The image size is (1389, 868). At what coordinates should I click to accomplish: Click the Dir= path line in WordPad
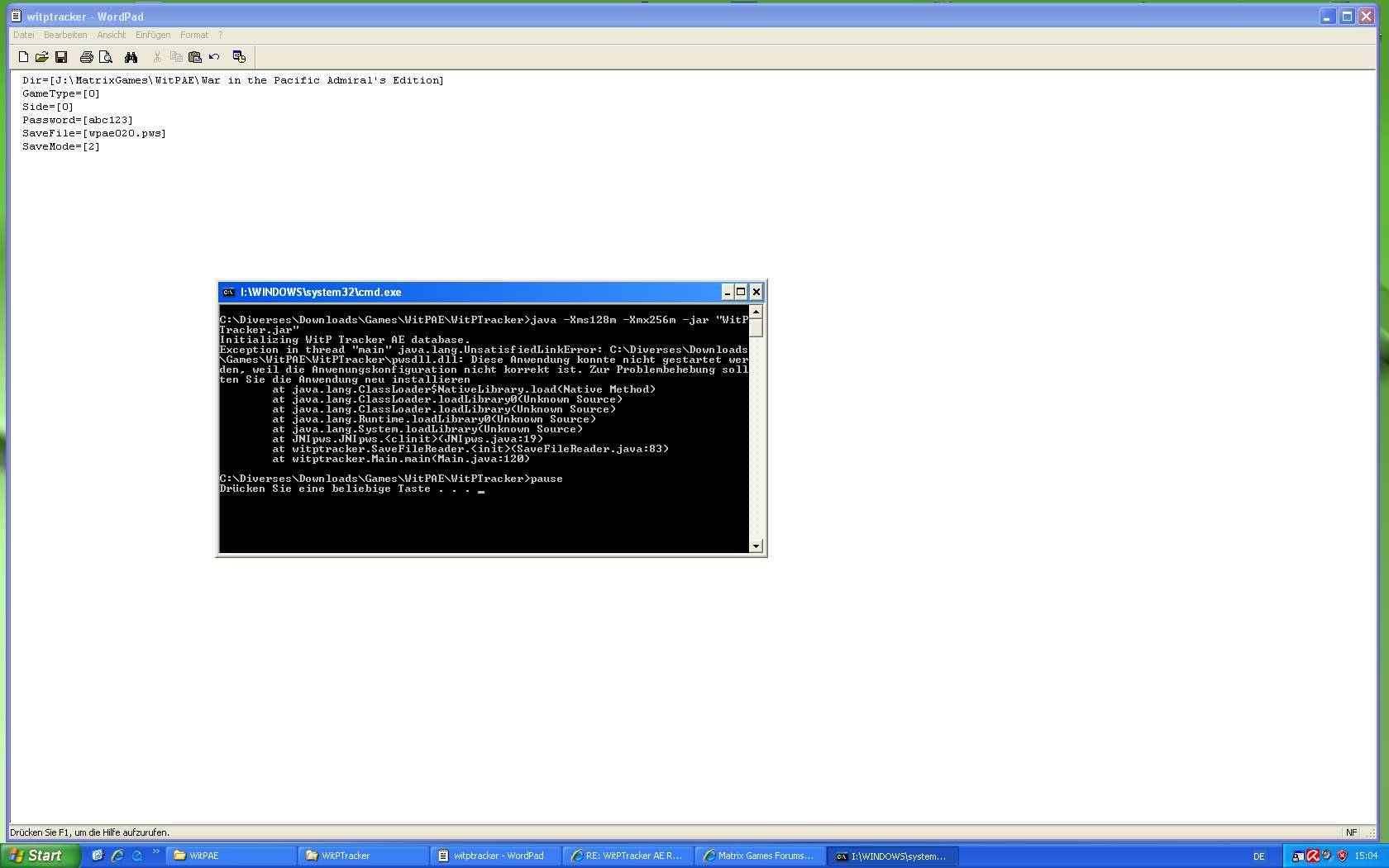(233, 80)
